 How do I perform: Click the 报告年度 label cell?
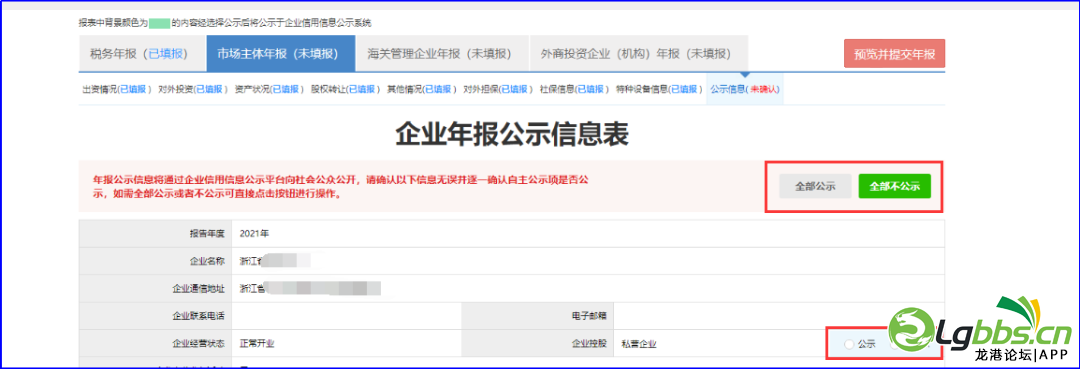tap(156, 233)
